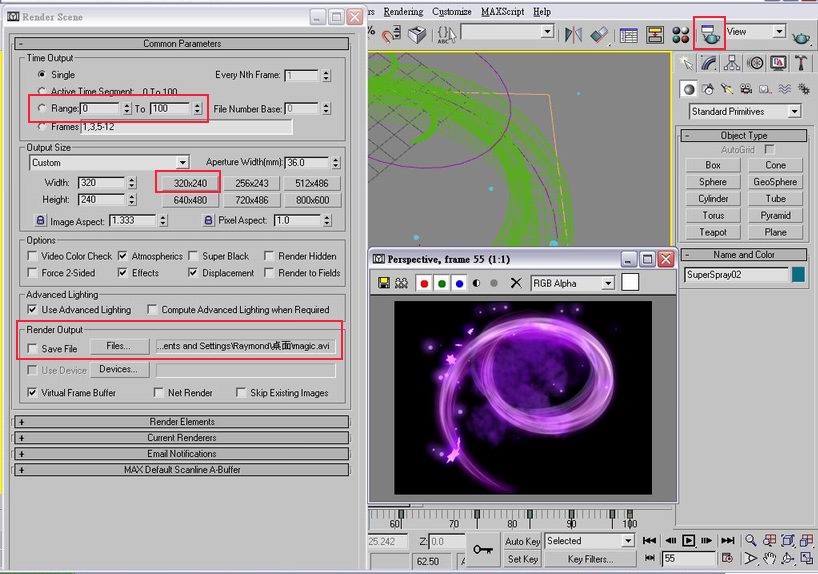818x574 pixels.
Task: Open the MAXScript menu
Action: [x=500, y=11]
